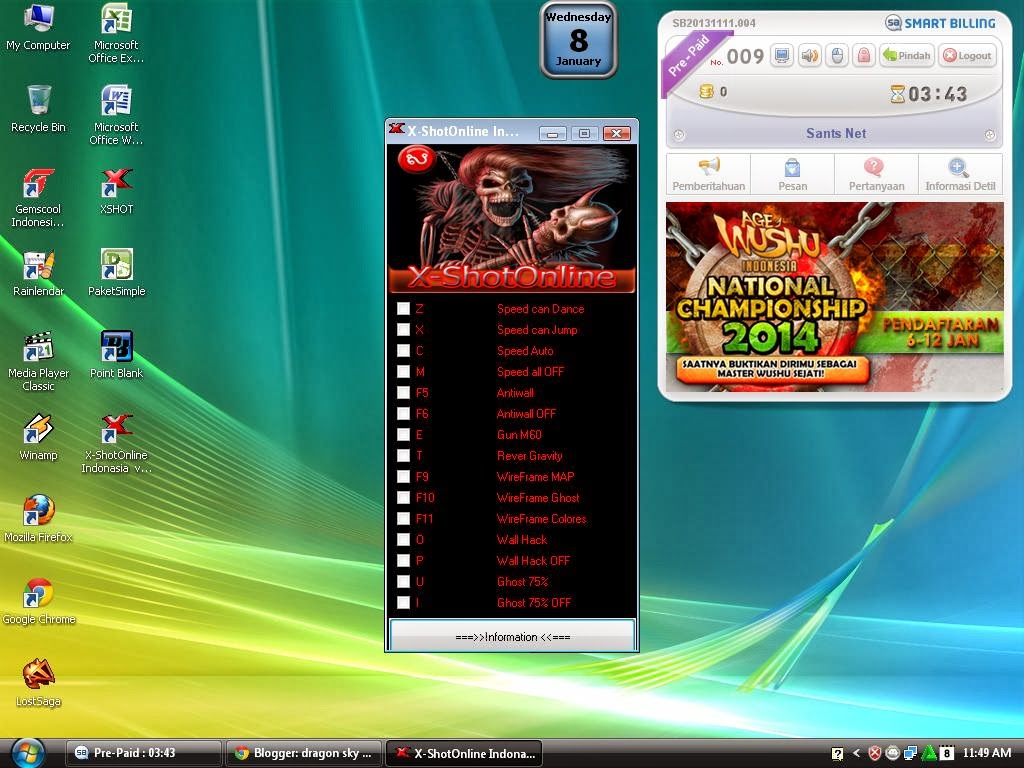Click the green triangle tray icon

[928, 754]
